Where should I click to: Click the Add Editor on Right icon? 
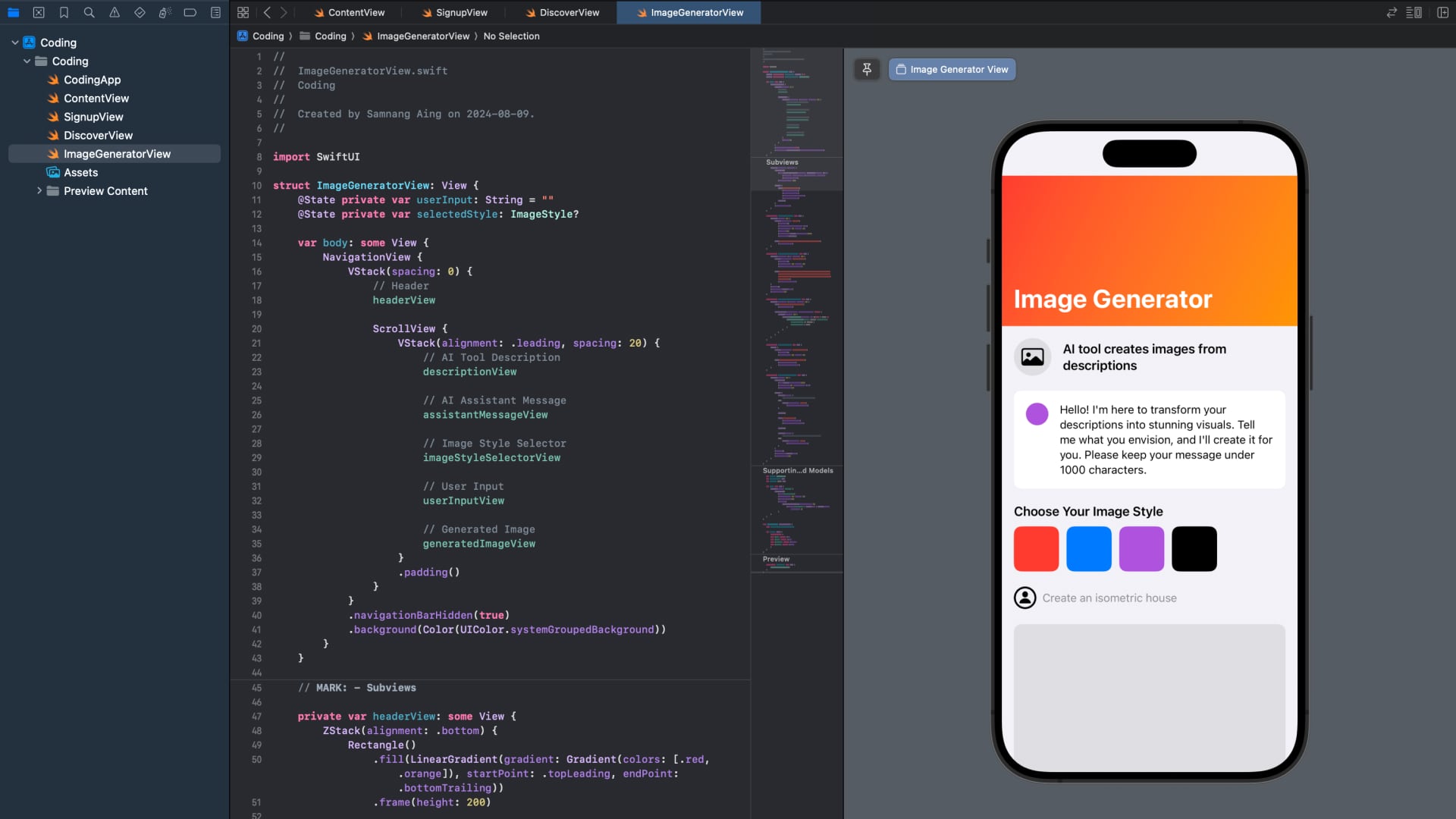(1442, 12)
